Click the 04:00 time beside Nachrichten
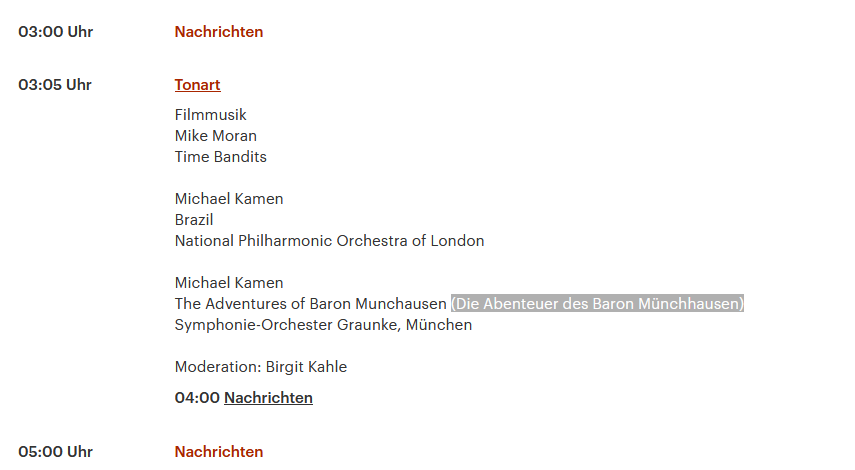This screenshot has width=855, height=470. [x=197, y=397]
